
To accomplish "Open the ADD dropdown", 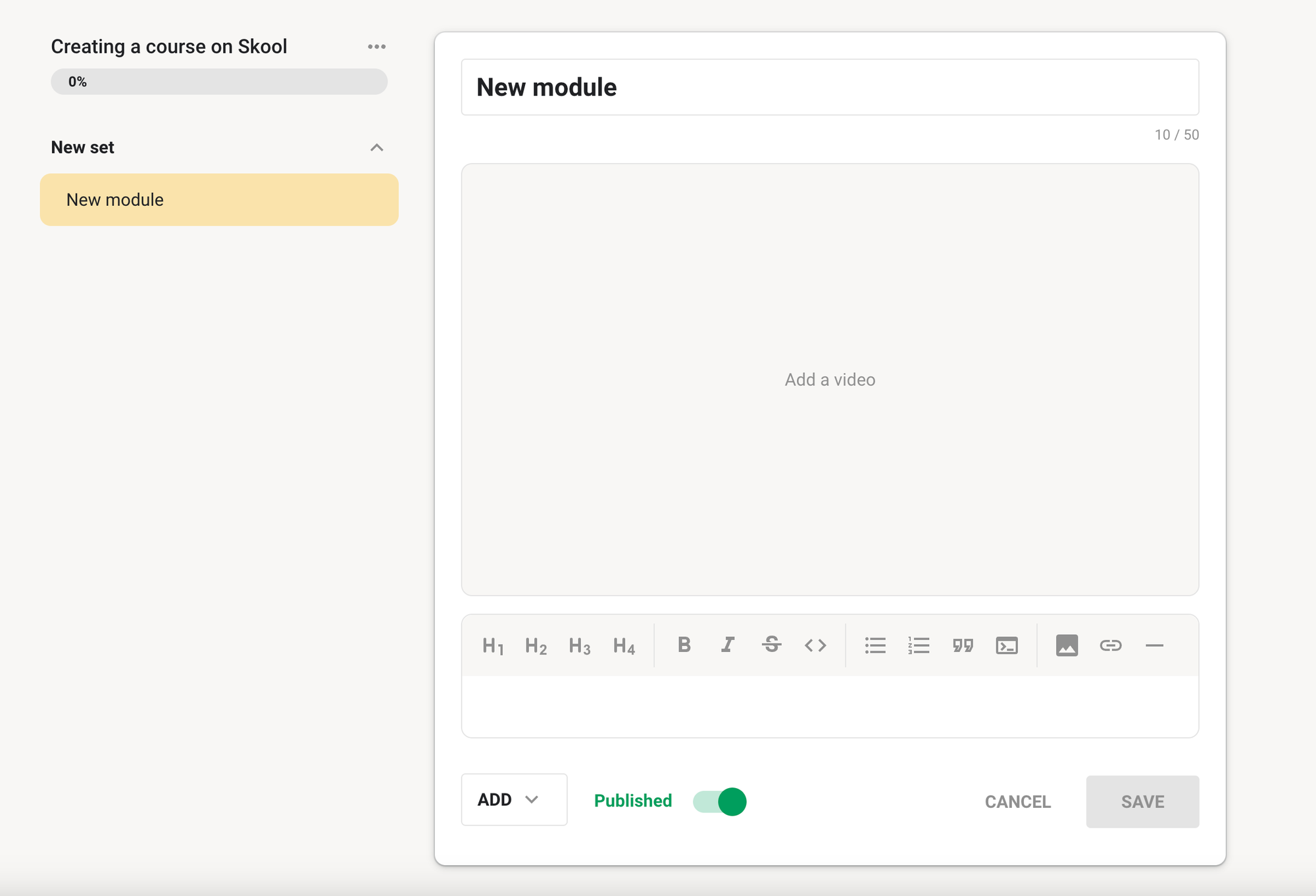I will click(514, 800).
